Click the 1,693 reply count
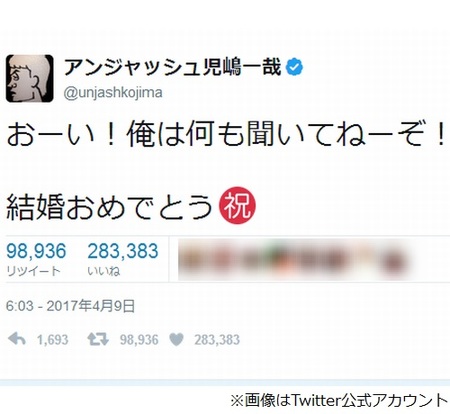This screenshot has width=450, height=414. [x=53, y=340]
